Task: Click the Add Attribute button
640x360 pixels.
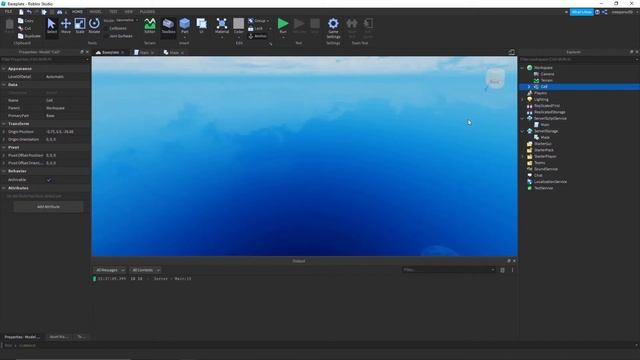Action: (48, 207)
